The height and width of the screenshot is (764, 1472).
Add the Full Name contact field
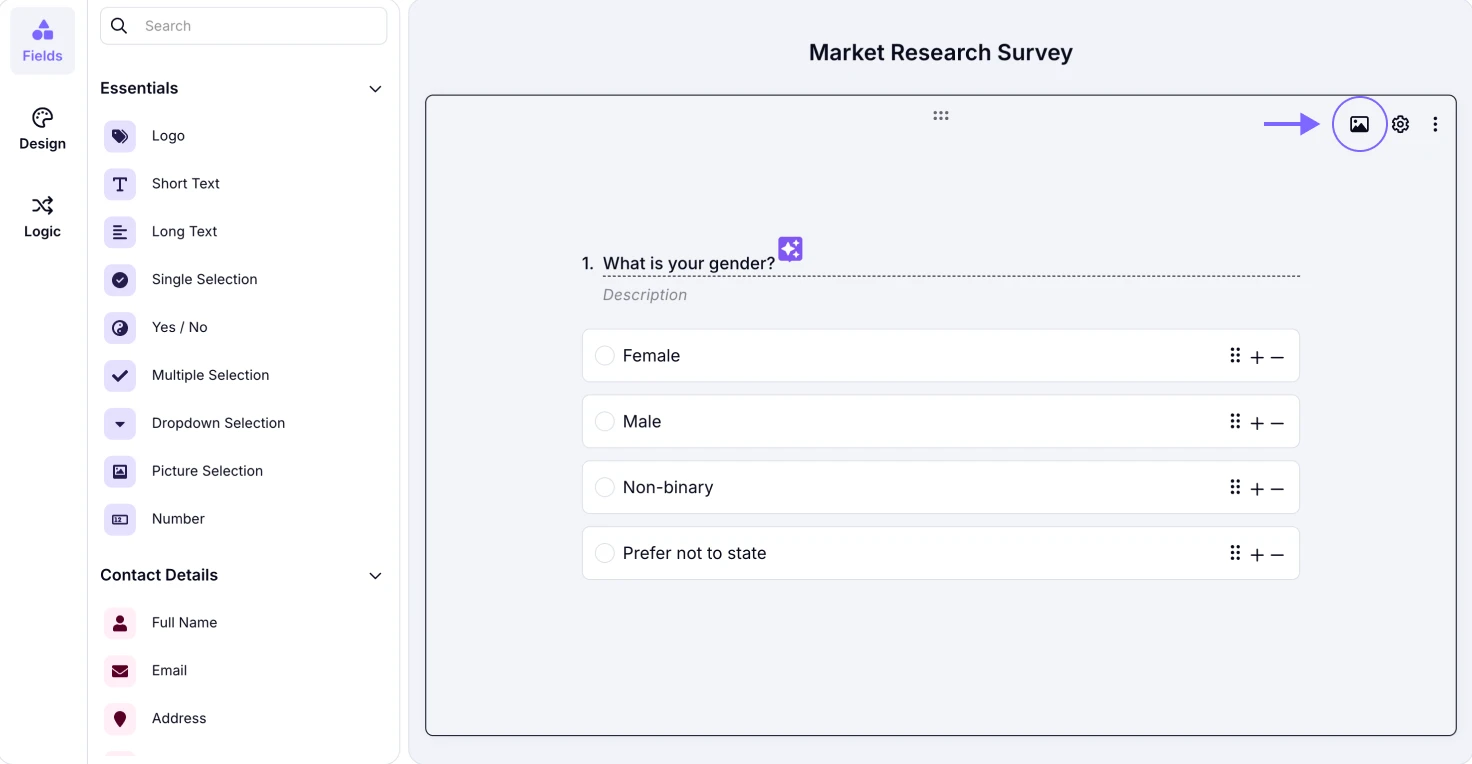point(184,623)
